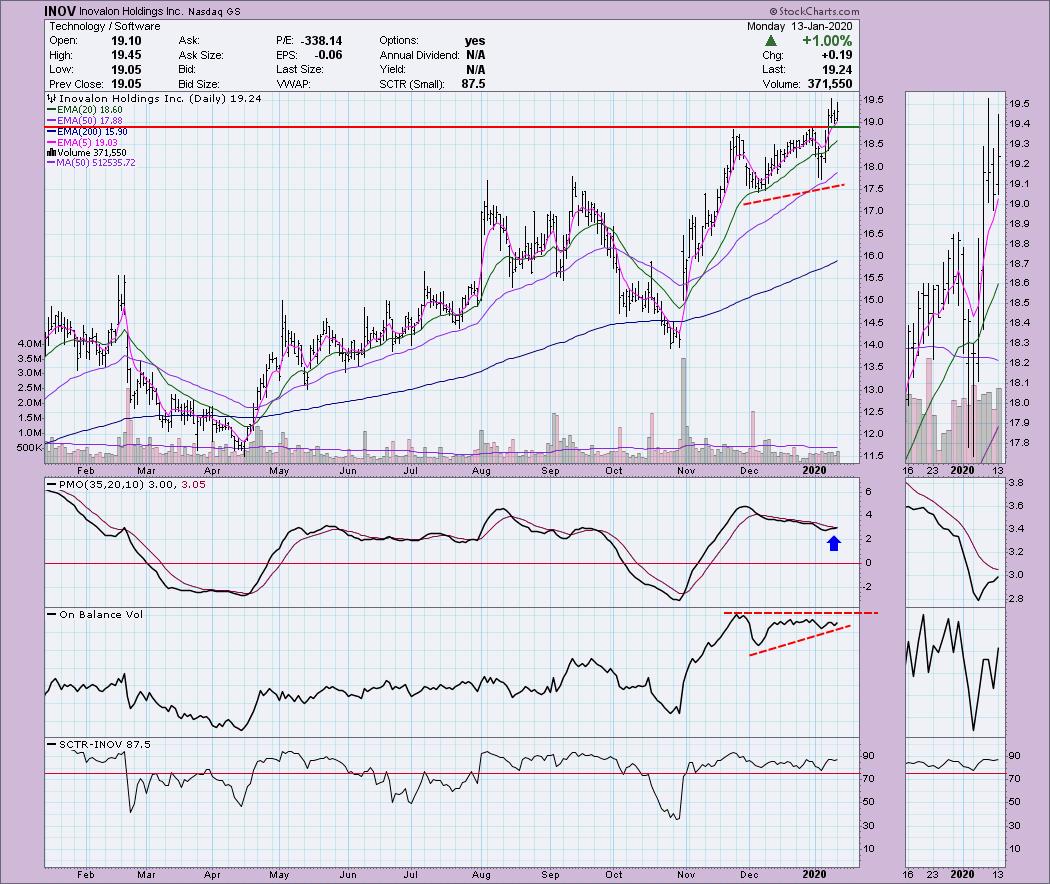Click the 14.0 price axis label
1050x884 pixels.
[x=873, y=344]
